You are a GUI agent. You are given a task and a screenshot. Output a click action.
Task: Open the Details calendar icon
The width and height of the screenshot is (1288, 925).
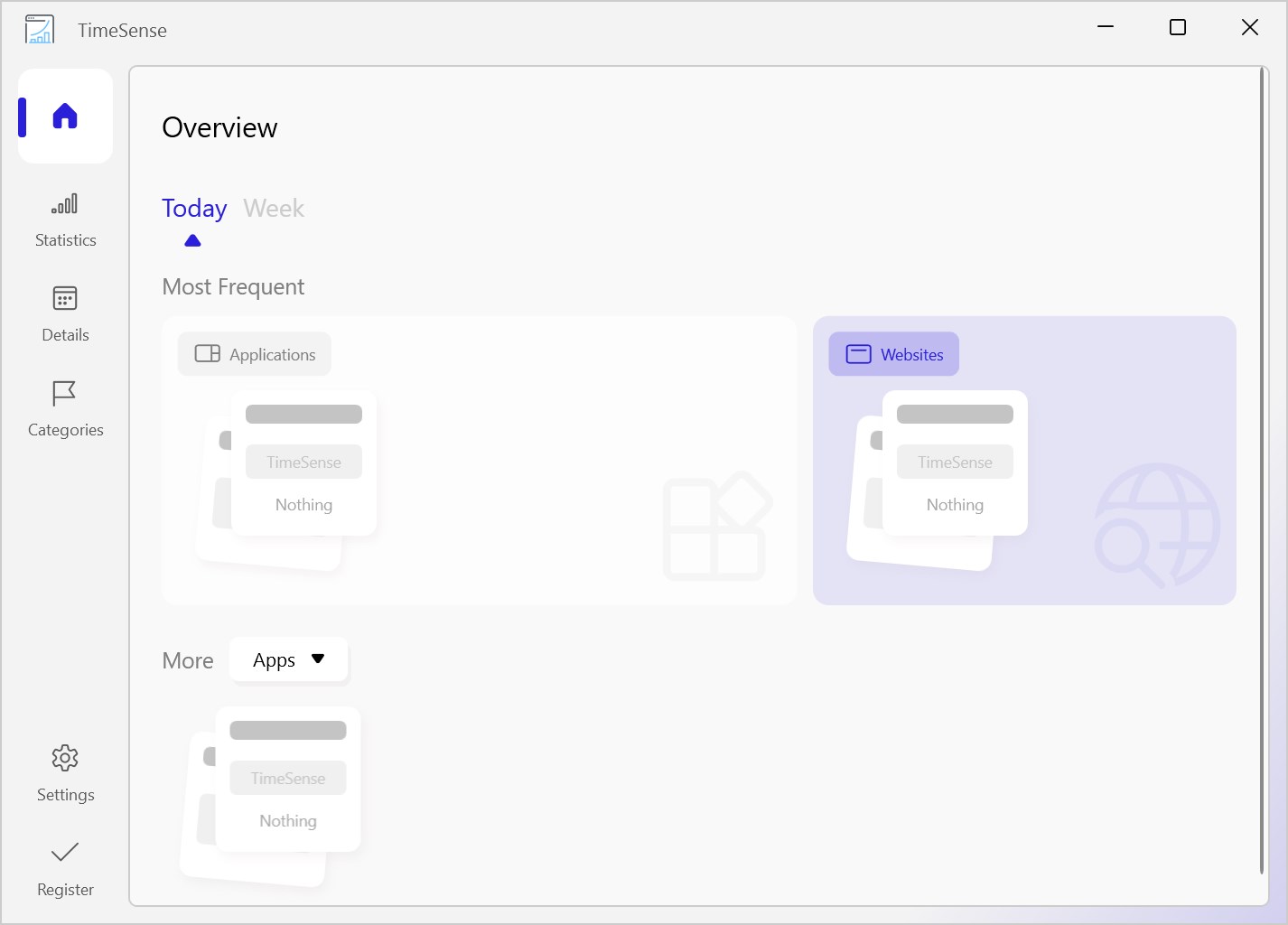pyautogui.click(x=65, y=299)
